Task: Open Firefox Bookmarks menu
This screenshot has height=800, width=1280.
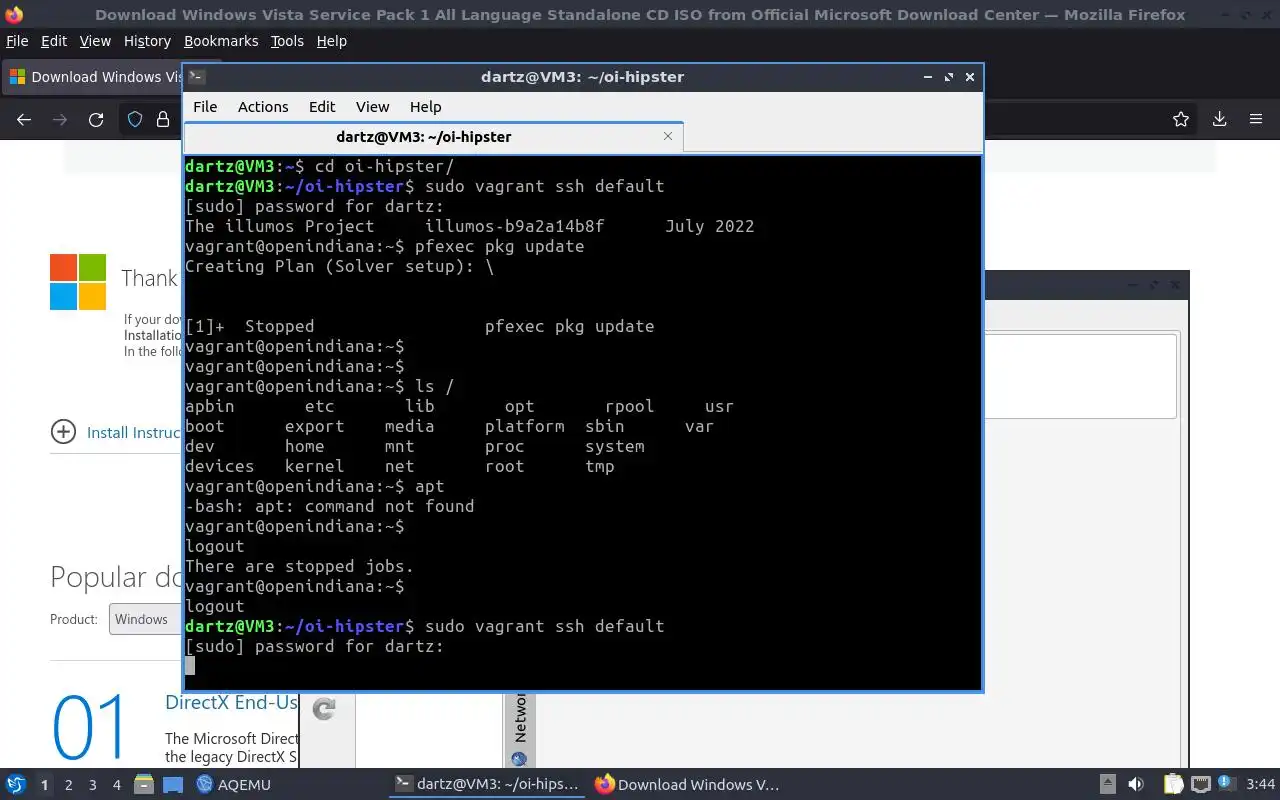Action: [221, 40]
